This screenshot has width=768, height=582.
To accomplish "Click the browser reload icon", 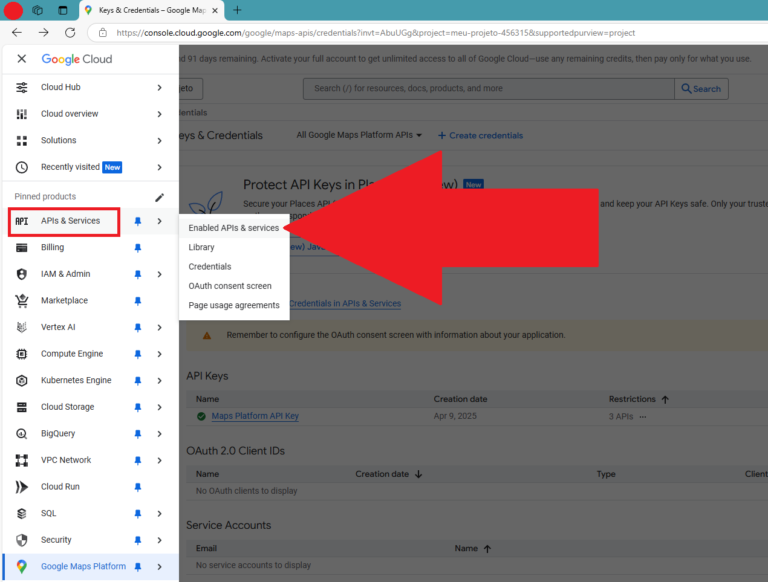I will (x=70, y=32).
